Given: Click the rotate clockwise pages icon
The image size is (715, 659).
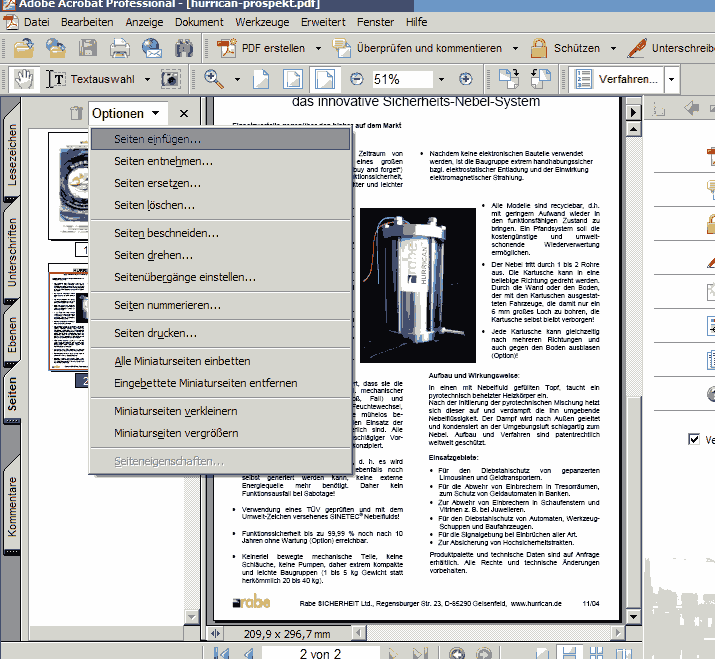Looking at the screenshot, I should tap(508, 78).
